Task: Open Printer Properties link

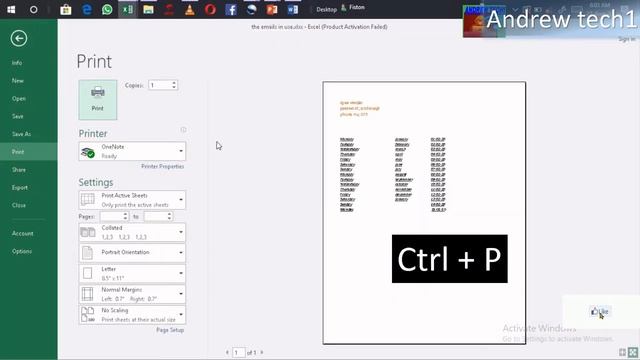Action: pos(162,167)
